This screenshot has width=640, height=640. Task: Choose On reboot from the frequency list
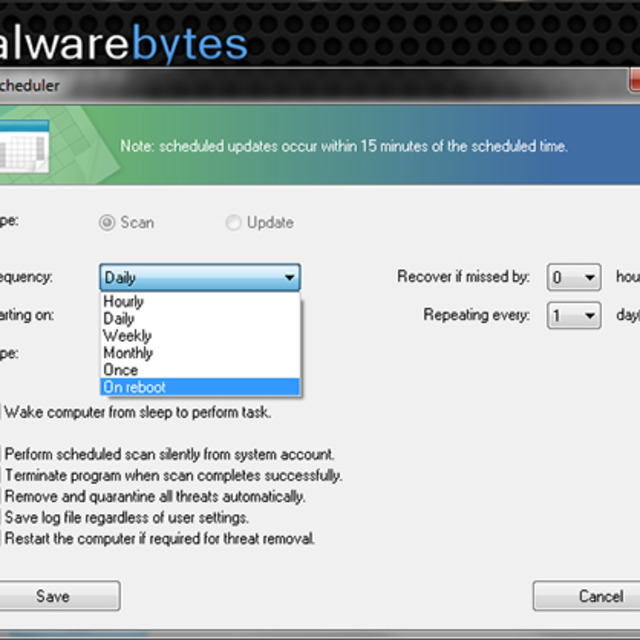tap(200, 387)
